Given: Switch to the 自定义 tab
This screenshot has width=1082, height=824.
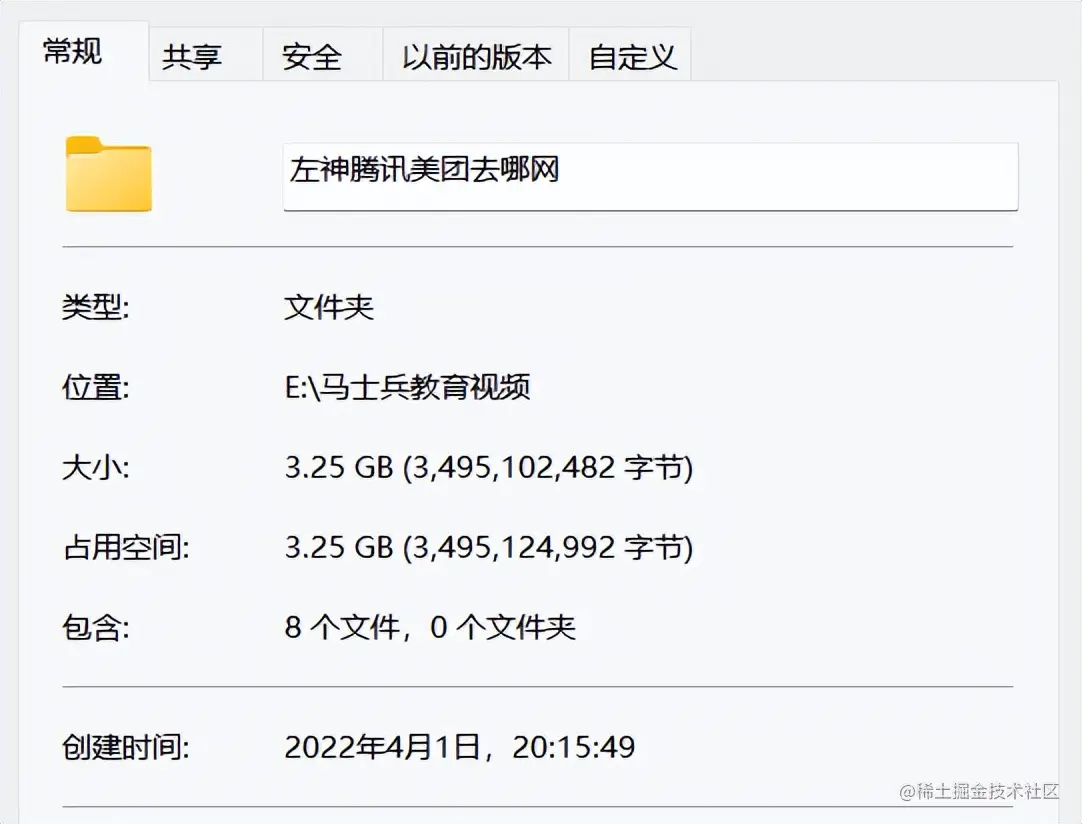Looking at the screenshot, I should [x=632, y=55].
